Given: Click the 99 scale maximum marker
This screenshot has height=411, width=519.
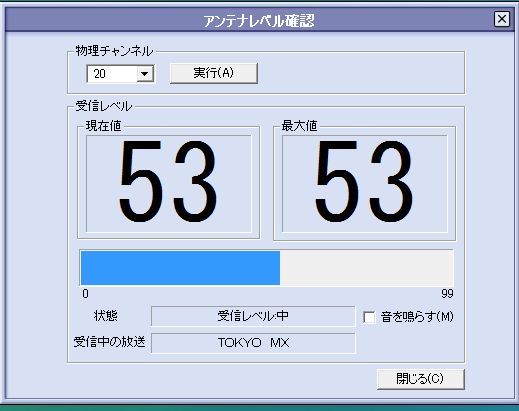Looking at the screenshot, I should pyautogui.click(x=447, y=294).
